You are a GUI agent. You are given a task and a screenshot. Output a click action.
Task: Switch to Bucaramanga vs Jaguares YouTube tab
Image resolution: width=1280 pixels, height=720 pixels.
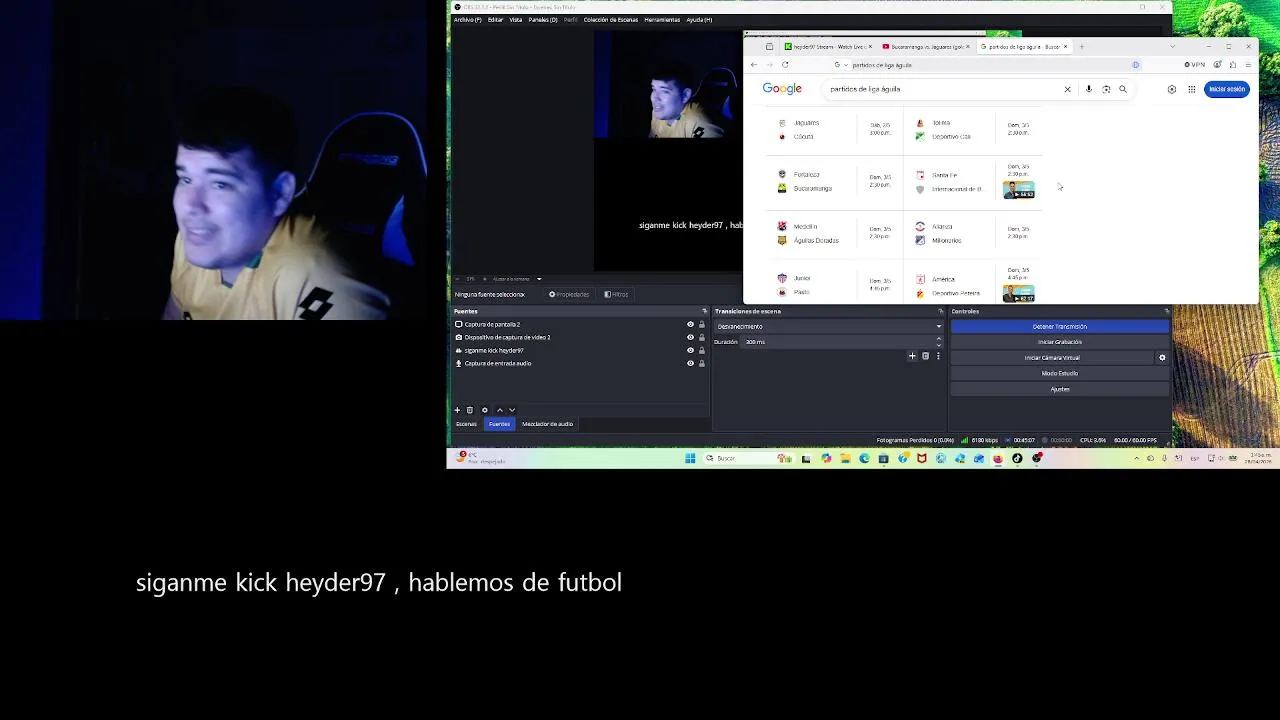(926, 47)
